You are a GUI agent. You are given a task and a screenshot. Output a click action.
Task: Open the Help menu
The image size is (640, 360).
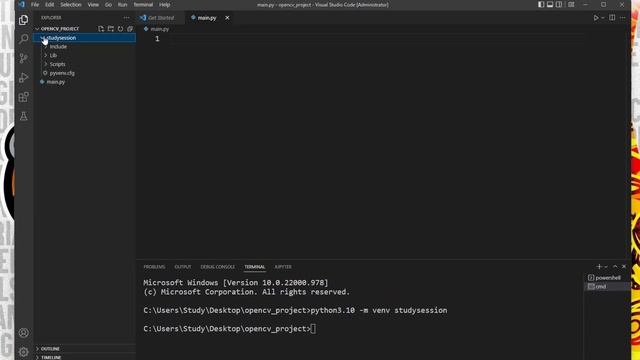[164, 4]
